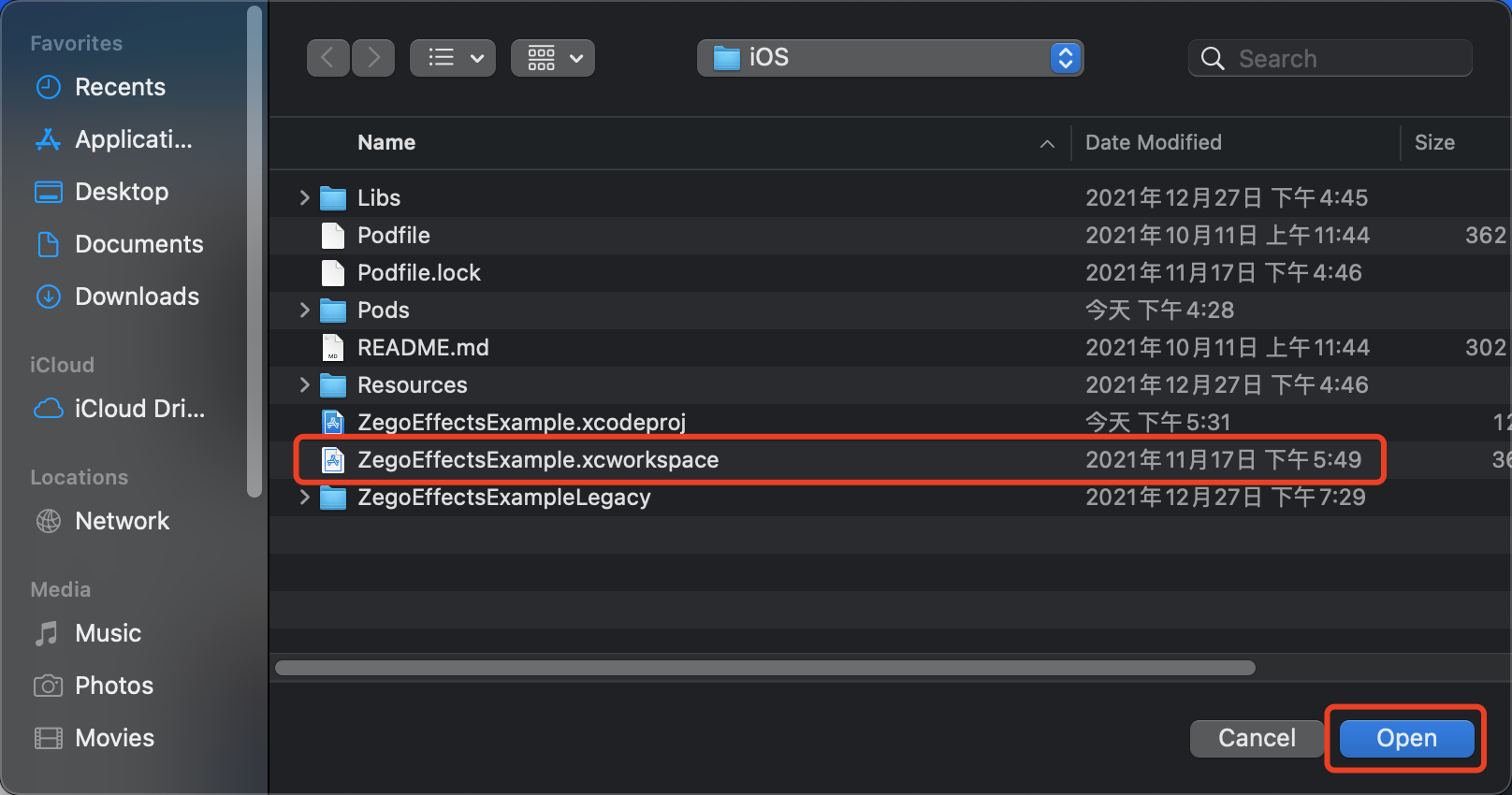Select the README.md file name

(423, 347)
